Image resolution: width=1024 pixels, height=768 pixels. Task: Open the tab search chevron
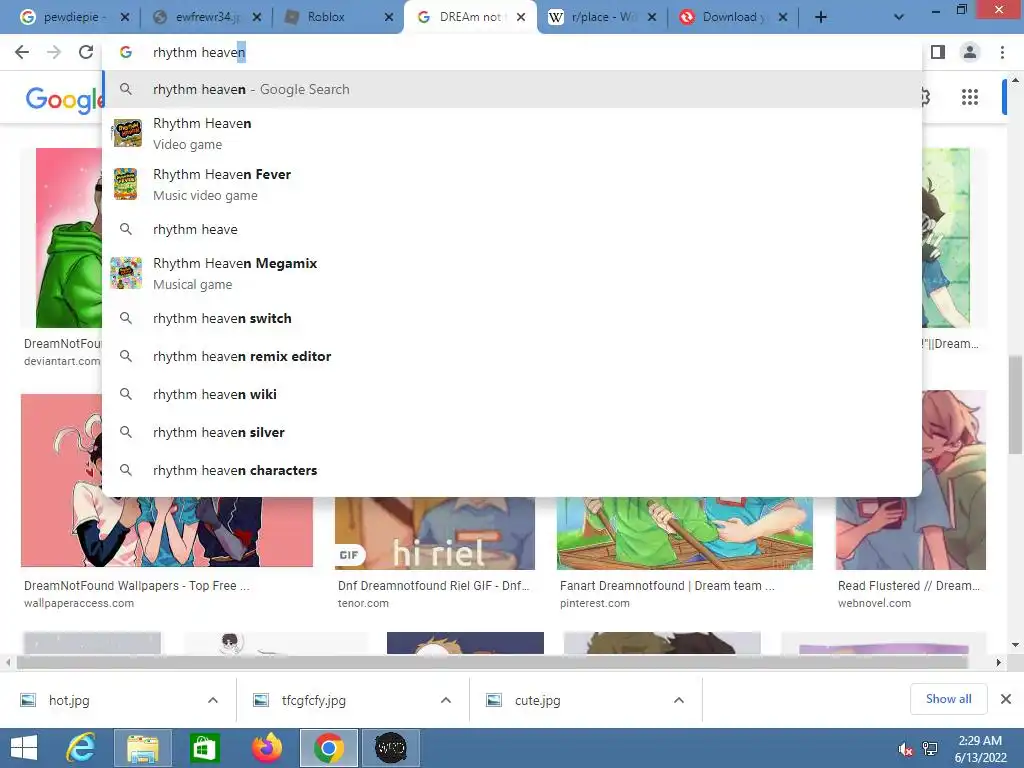point(899,18)
